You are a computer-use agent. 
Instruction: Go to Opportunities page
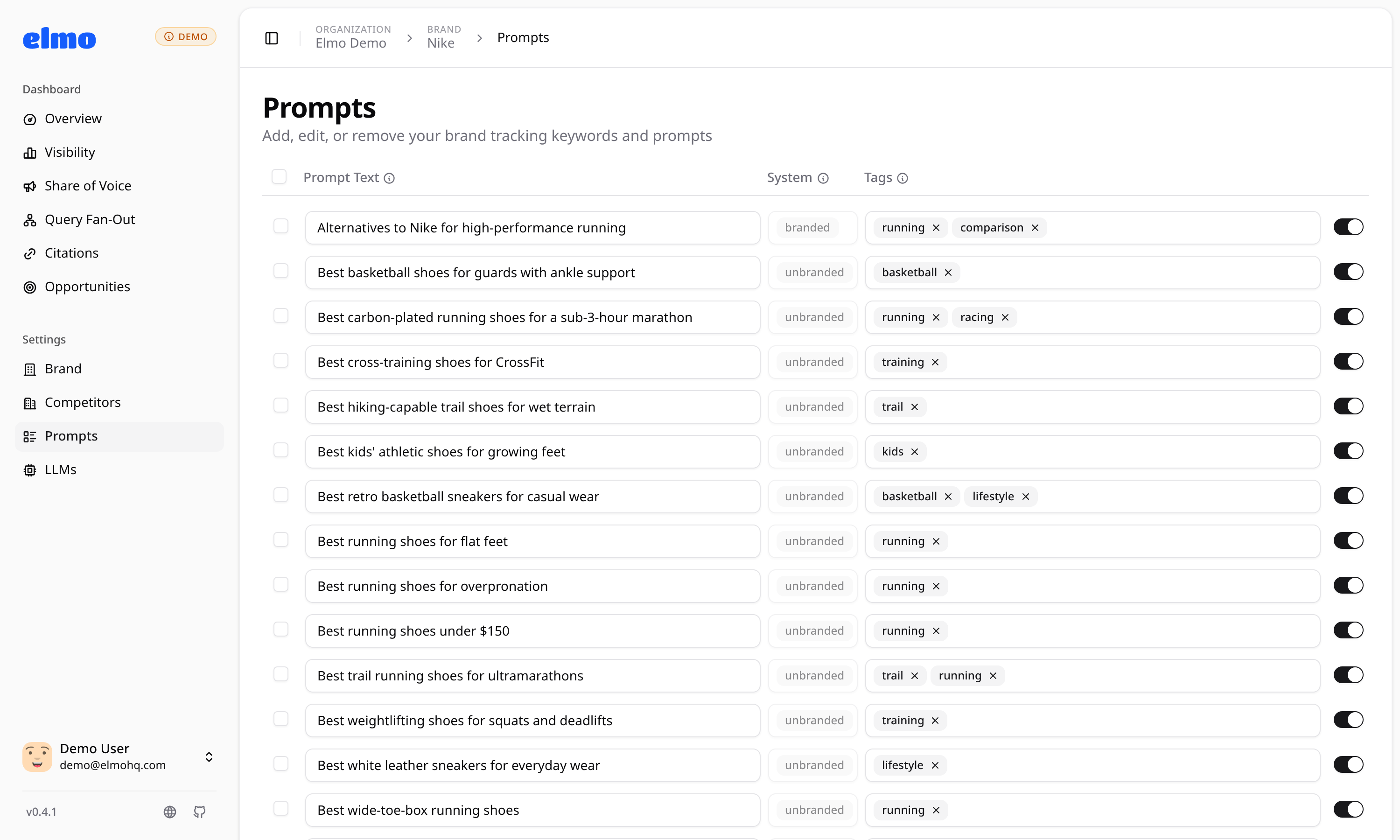119,287
